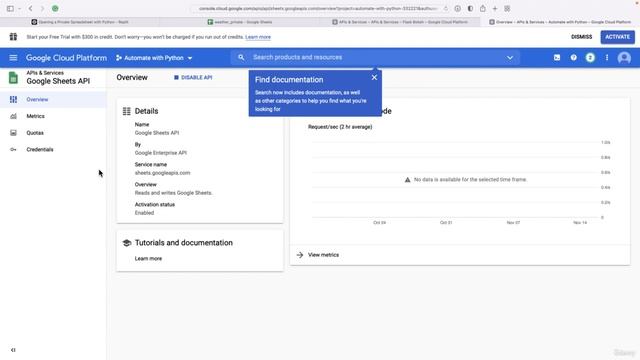The height and width of the screenshot is (360, 640).
Task: Click the Tutorials graduation cap icon
Action: pos(127,243)
